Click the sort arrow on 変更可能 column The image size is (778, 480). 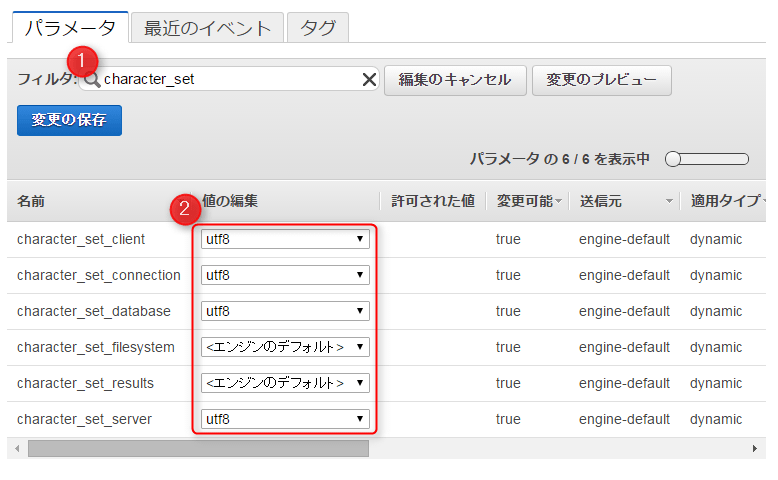click(x=558, y=202)
